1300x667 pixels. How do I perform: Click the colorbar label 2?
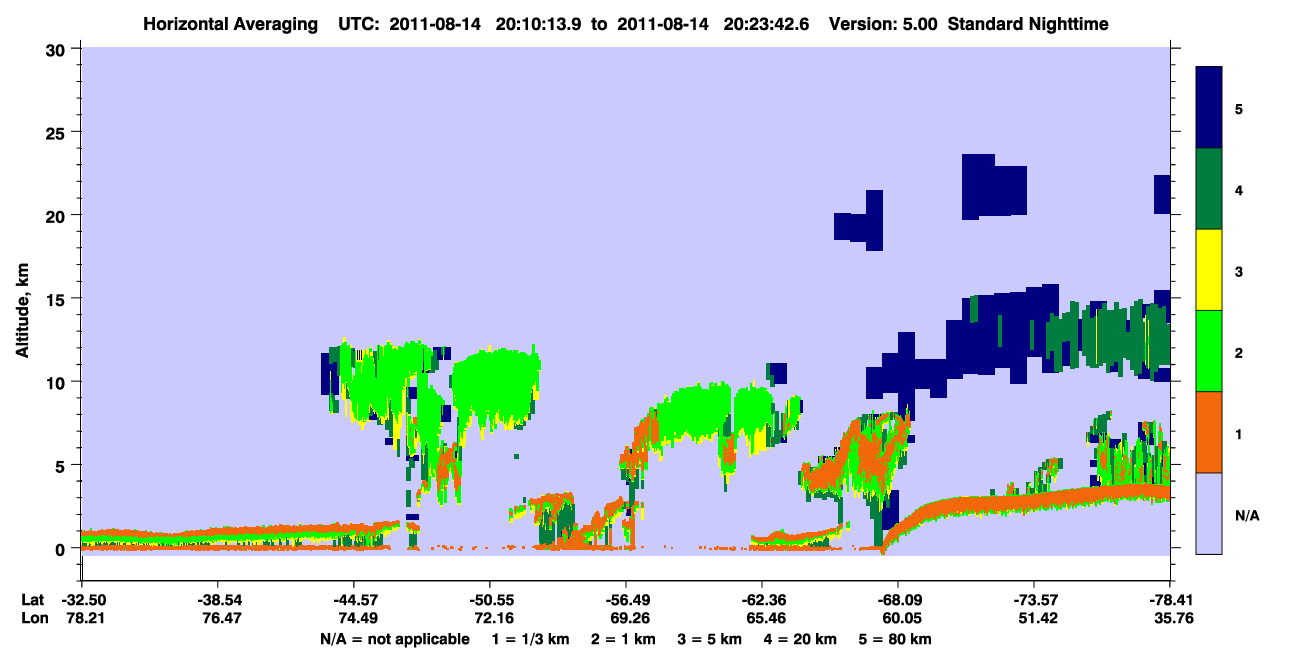pos(1239,352)
